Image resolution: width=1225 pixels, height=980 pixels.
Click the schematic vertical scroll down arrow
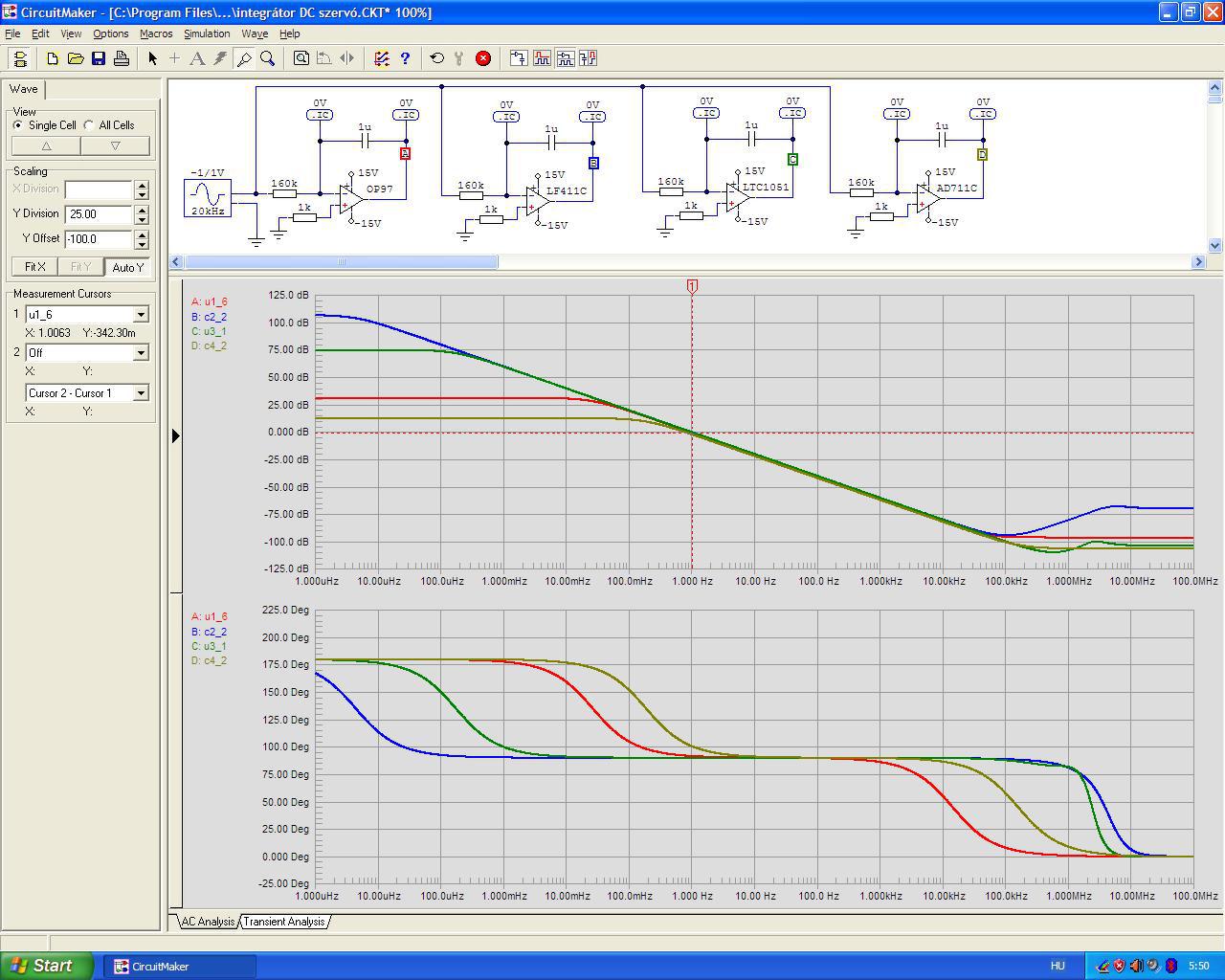1215,246
